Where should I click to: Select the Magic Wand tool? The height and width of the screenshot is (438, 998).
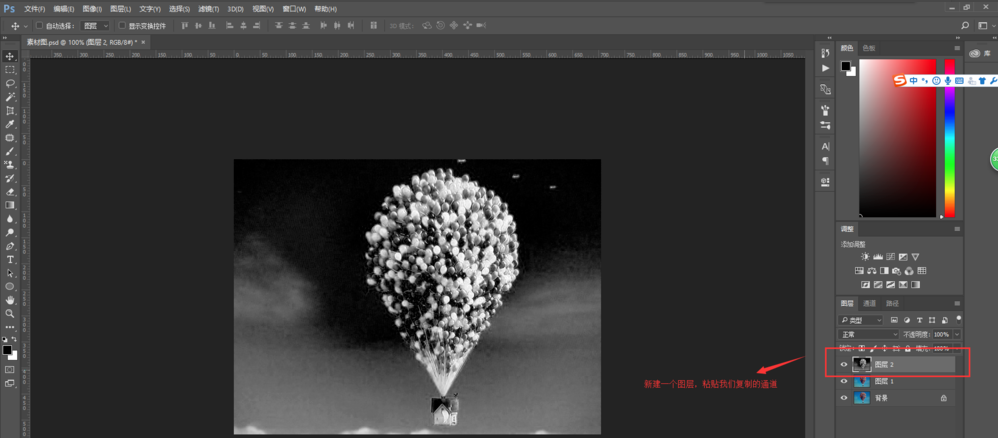10,97
